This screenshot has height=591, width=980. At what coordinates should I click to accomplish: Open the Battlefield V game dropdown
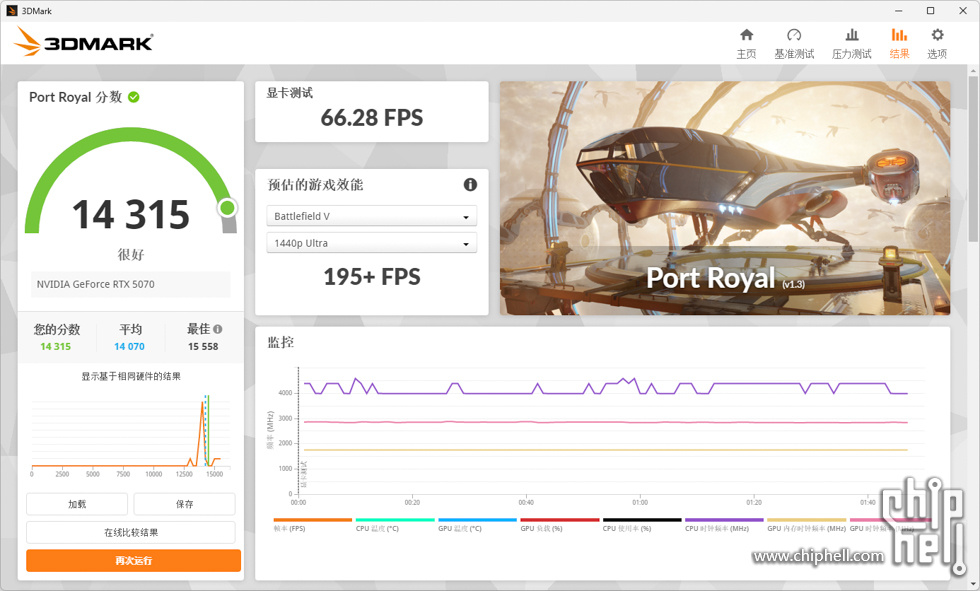click(371, 215)
